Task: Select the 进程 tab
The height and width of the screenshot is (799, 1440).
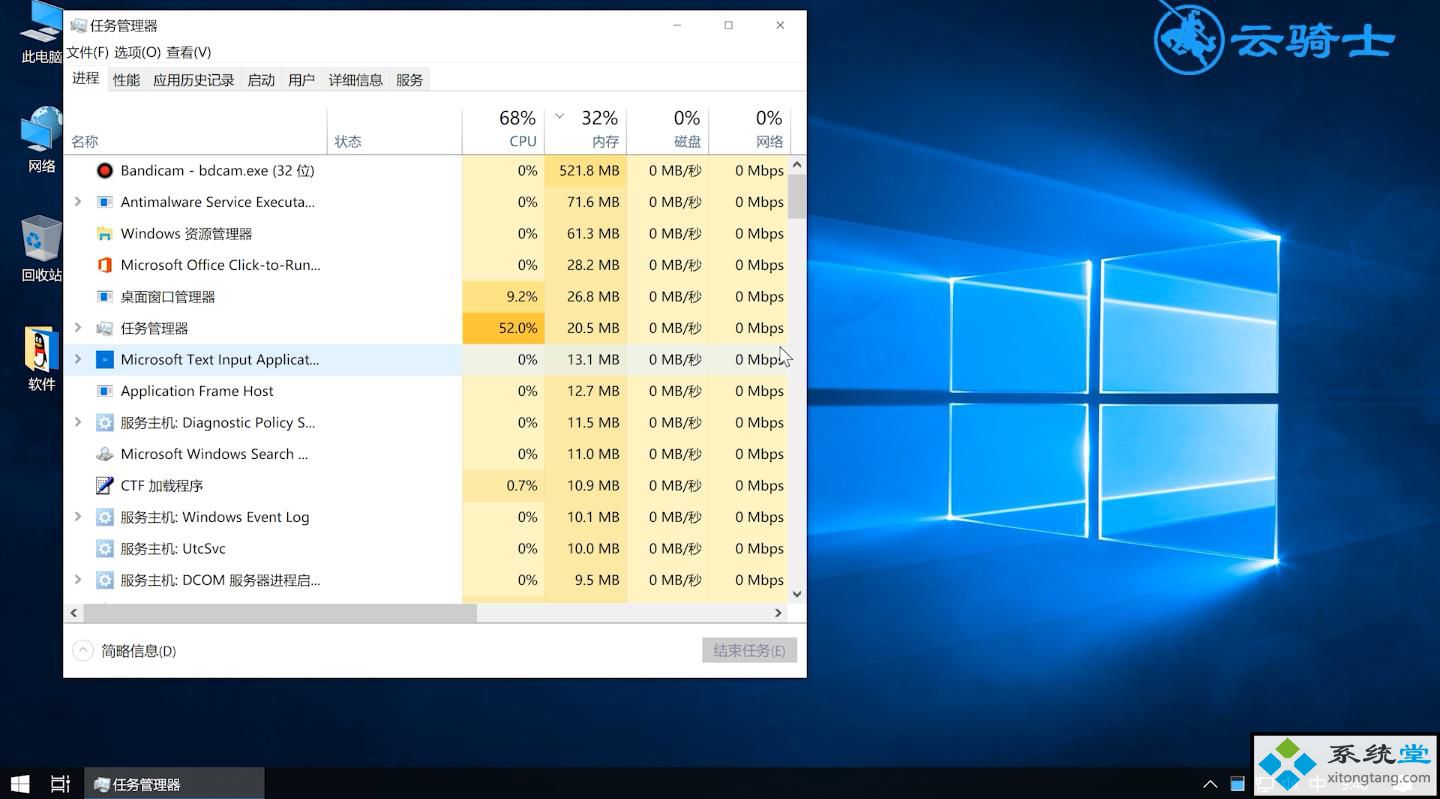Action: 86,78
